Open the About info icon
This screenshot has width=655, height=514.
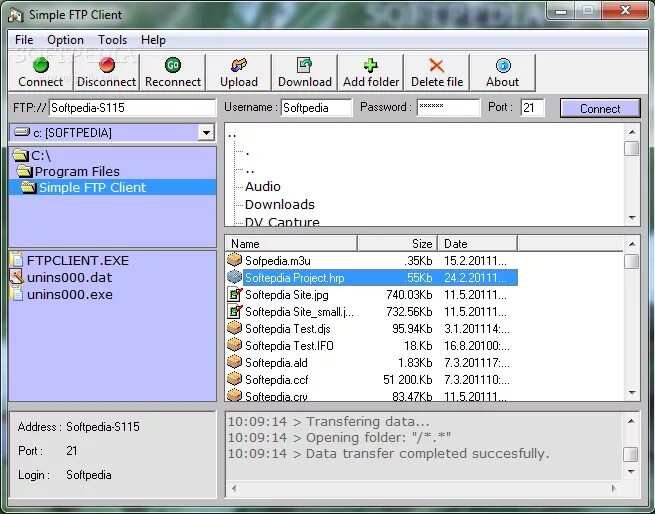(503, 65)
